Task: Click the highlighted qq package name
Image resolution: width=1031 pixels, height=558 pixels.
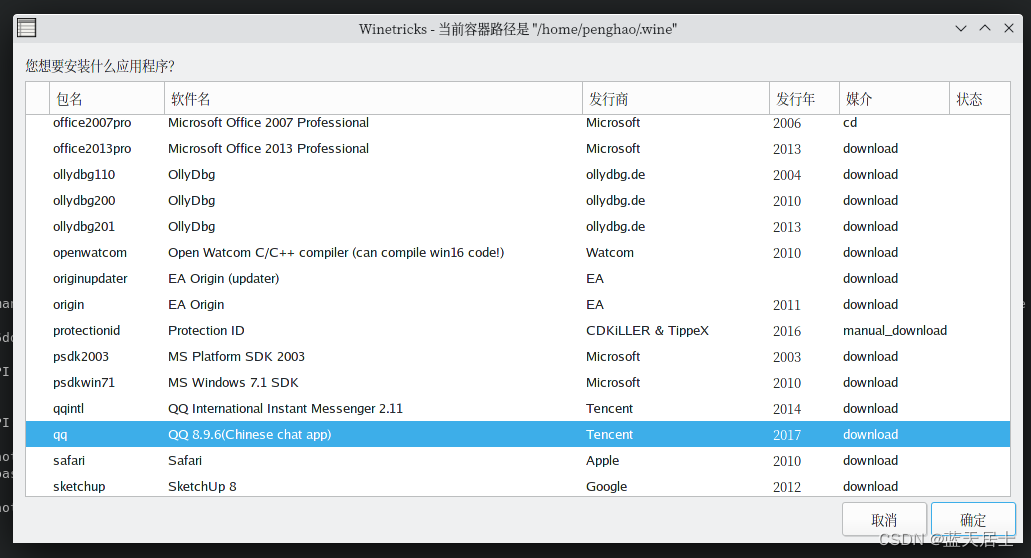Action: (60, 435)
